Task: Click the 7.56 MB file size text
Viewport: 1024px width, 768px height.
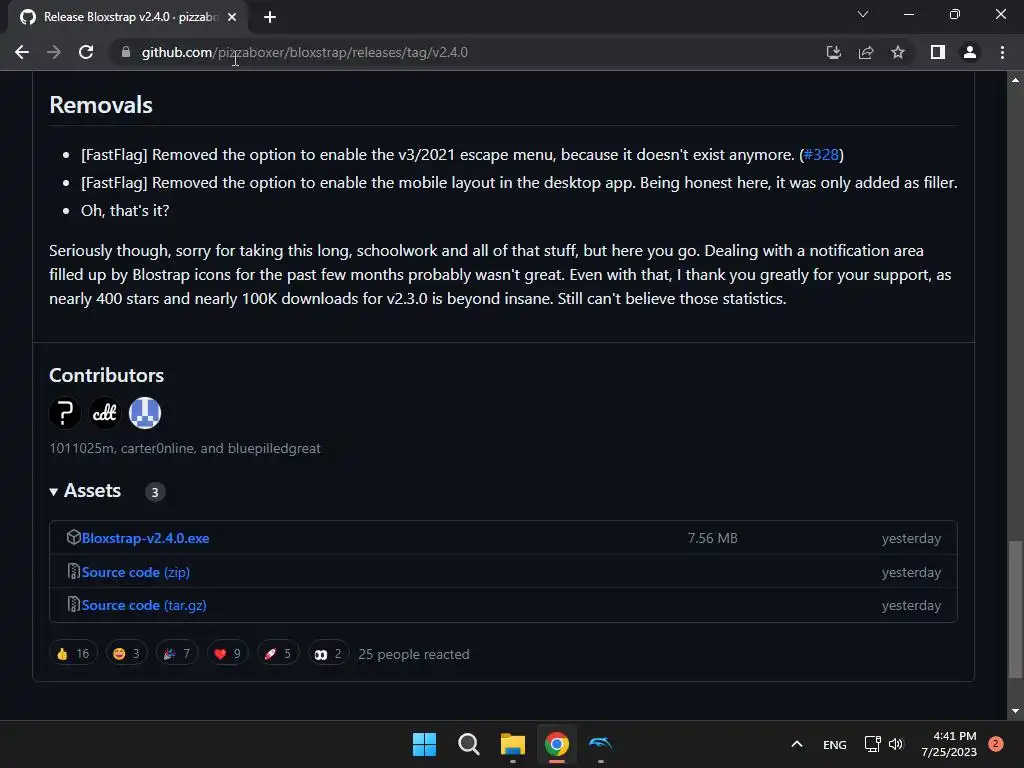Action: 712,538
